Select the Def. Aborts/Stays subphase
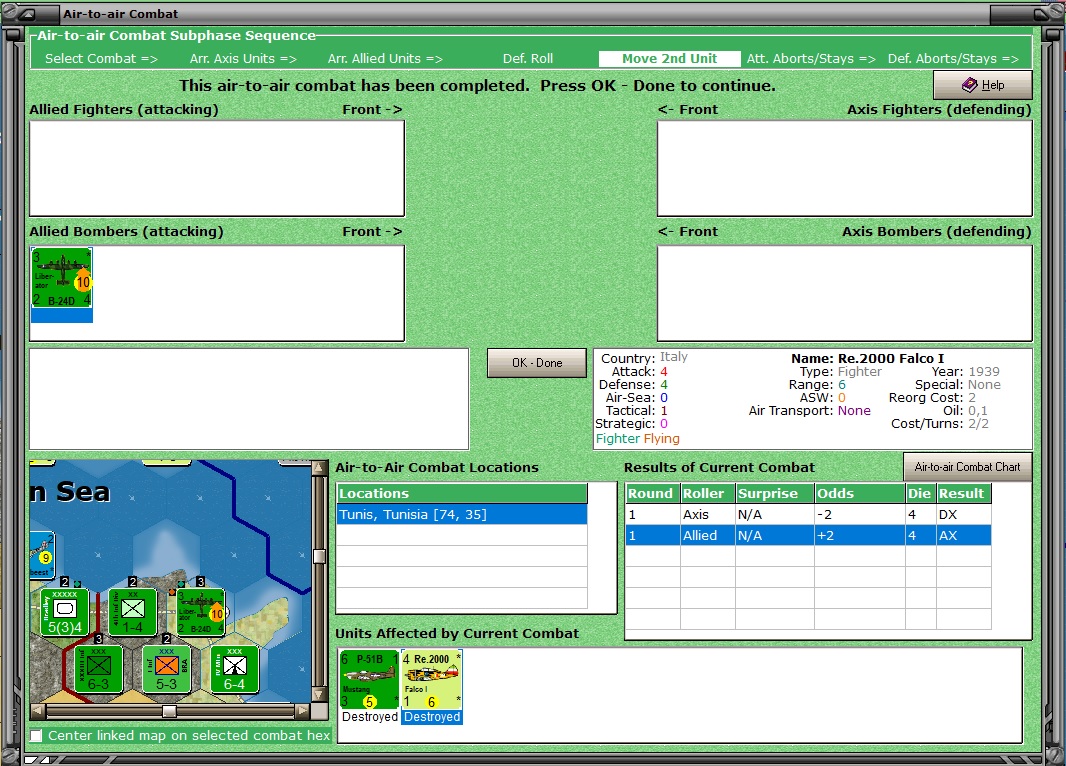The height and width of the screenshot is (766, 1066). click(x=953, y=58)
